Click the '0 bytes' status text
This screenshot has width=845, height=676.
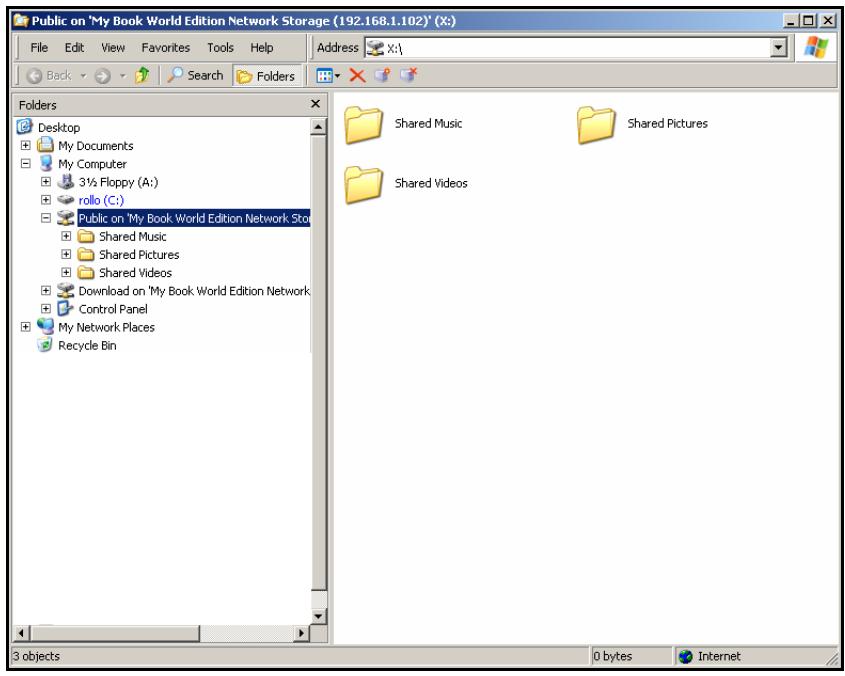[x=612, y=656]
